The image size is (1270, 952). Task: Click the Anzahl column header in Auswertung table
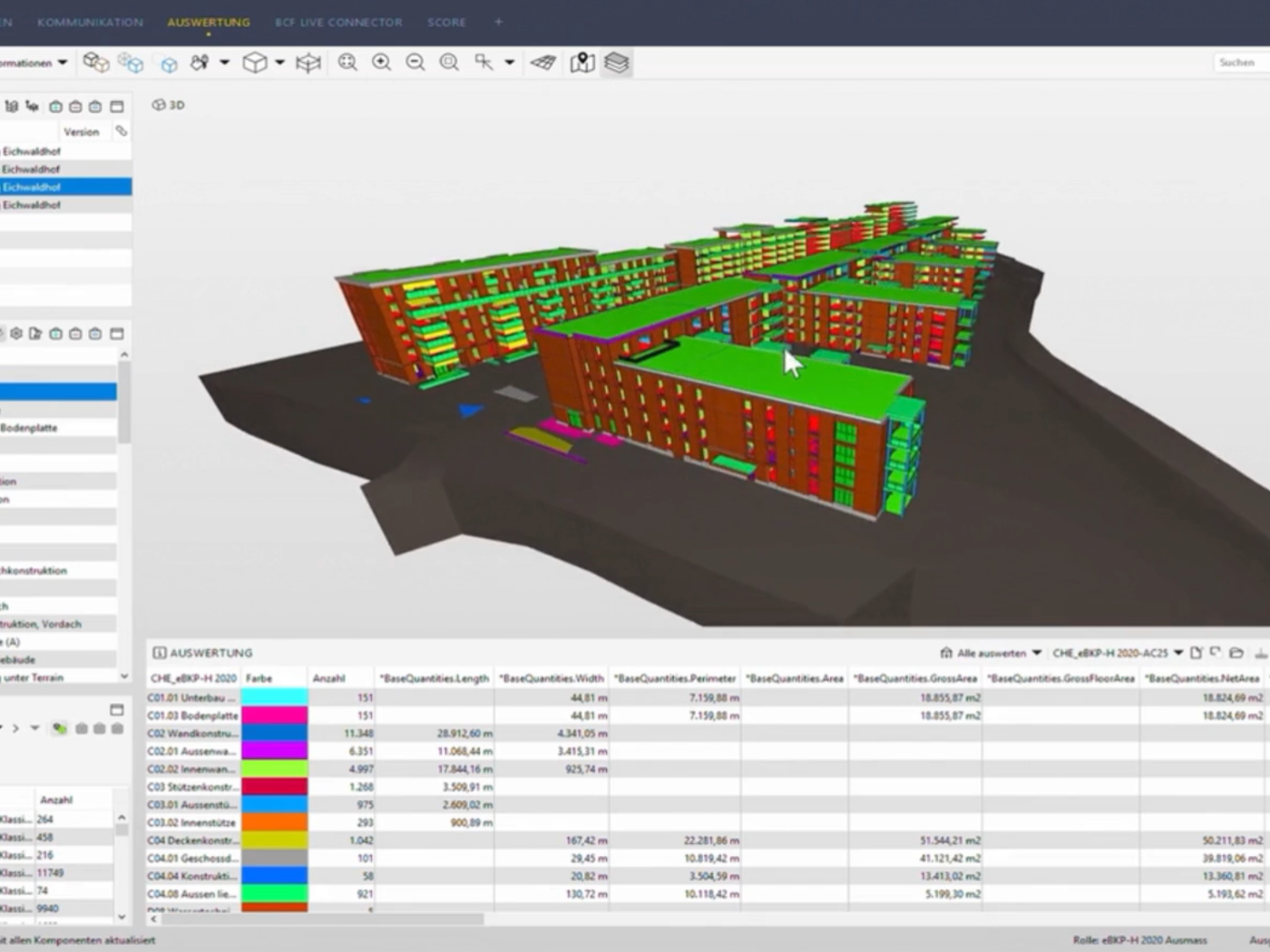tap(329, 678)
